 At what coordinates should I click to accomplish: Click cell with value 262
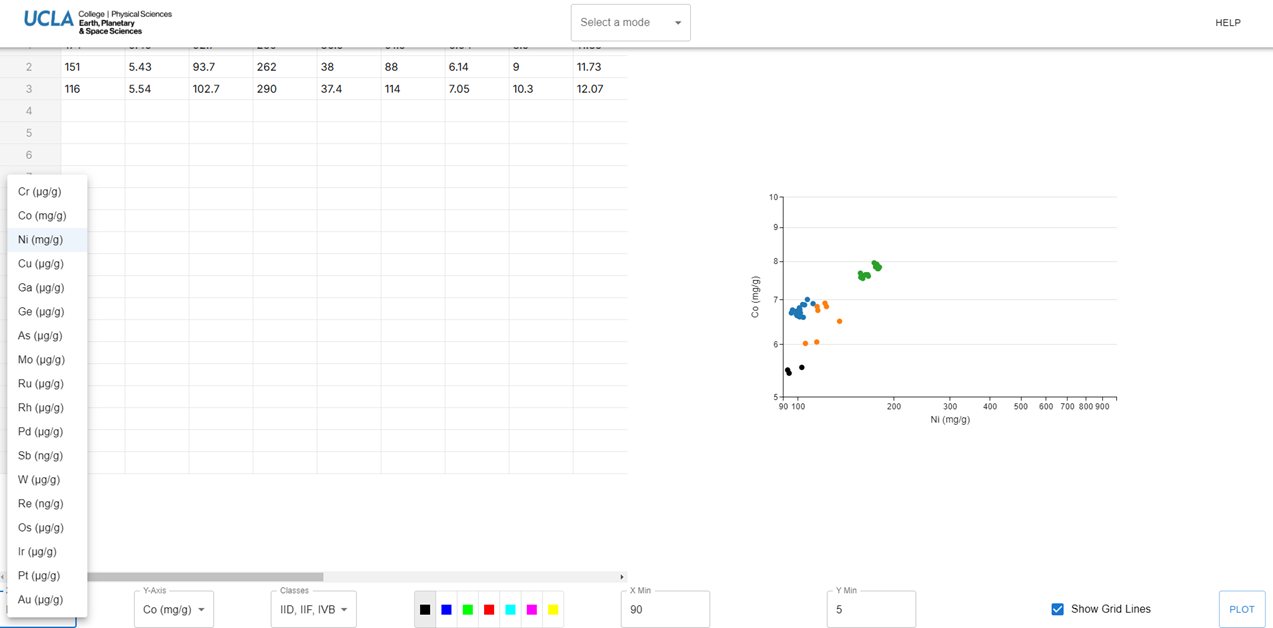(x=285, y=67)
